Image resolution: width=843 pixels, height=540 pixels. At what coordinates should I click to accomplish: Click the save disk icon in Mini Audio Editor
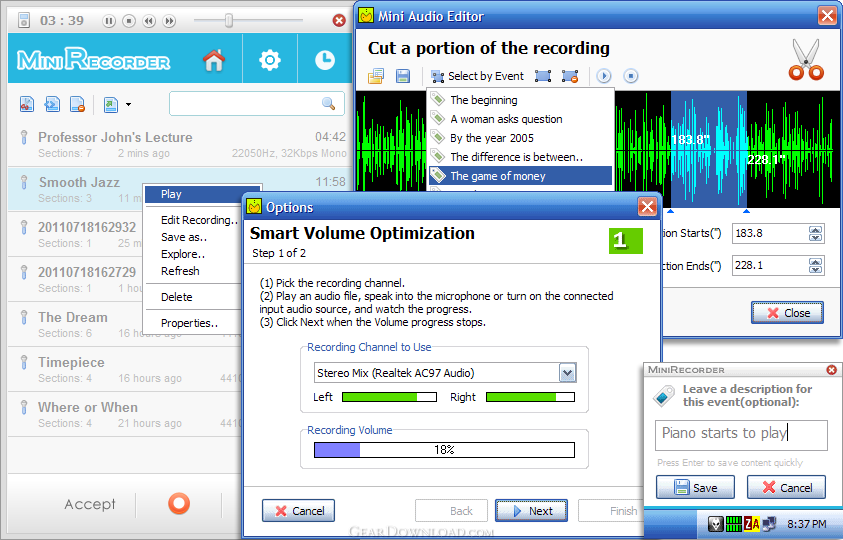(403, 76)
